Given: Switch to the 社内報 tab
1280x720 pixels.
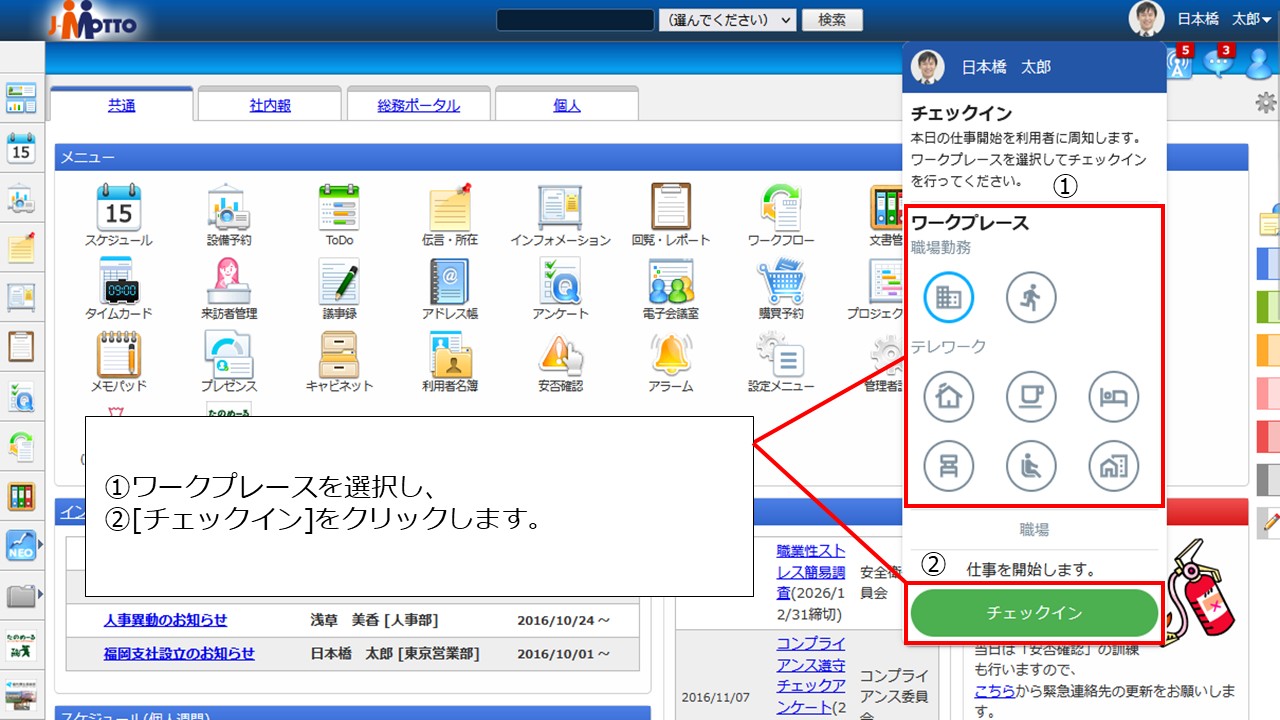Looking at the screenshot, I should click(268, 105).
